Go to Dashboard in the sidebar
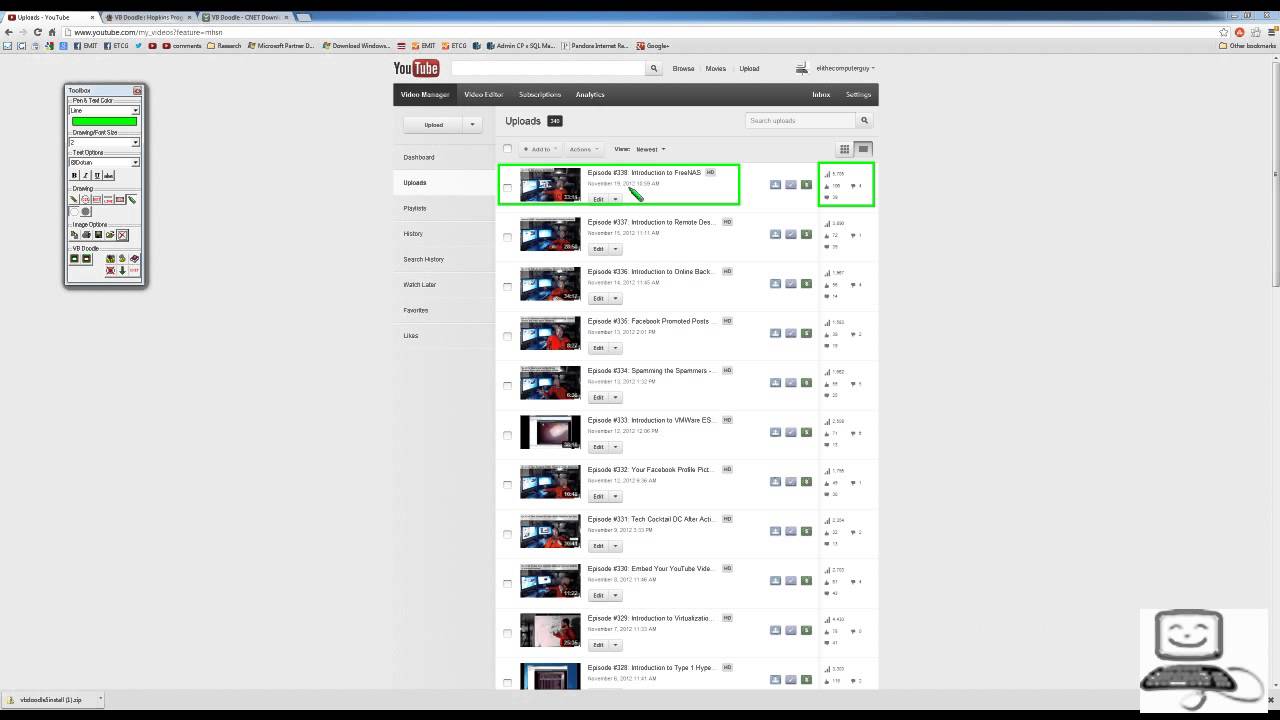 [419, 157]
